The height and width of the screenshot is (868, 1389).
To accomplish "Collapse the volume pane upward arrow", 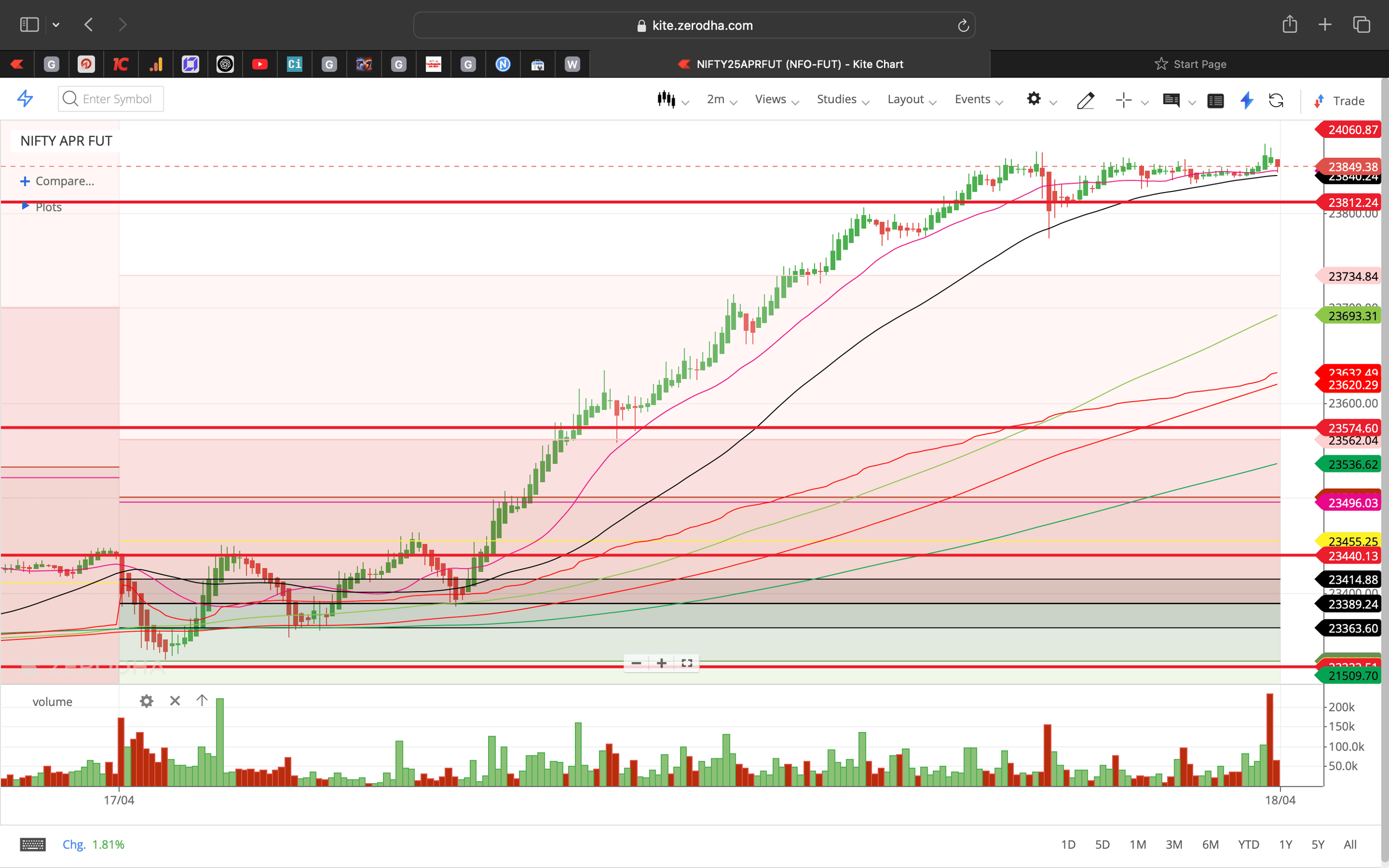I will click(x=202, y=701).
